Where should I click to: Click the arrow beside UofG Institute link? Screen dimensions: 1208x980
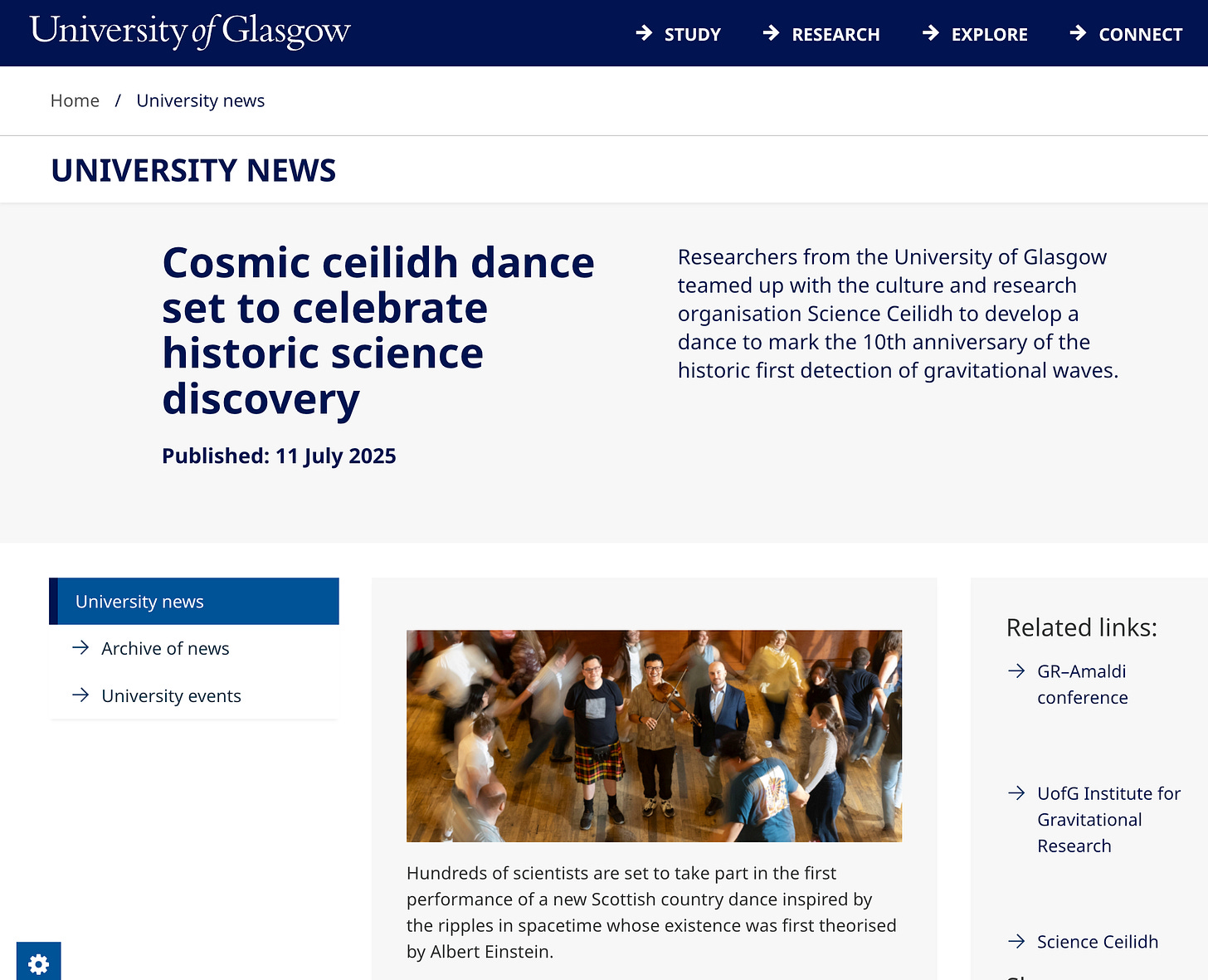pos(1016,793)
